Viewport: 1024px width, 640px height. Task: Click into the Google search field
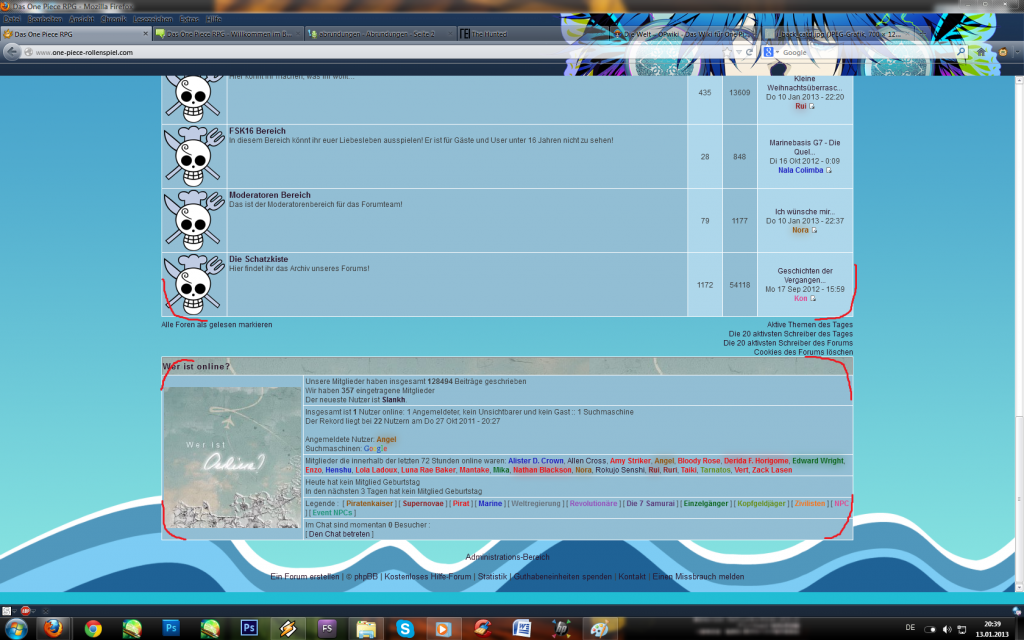tap(867, 52)
